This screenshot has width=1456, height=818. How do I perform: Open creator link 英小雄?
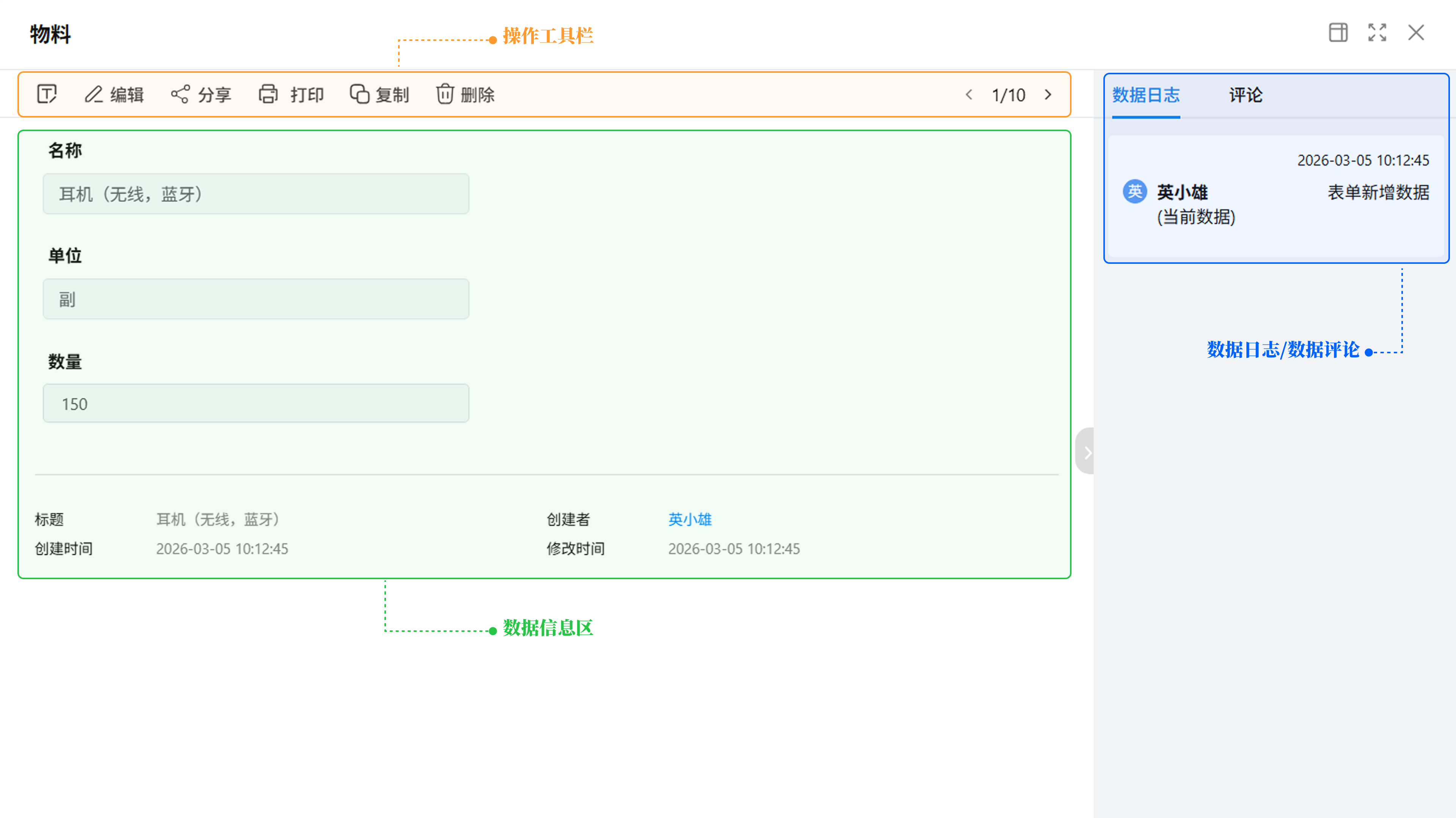(x=690, y=519)
